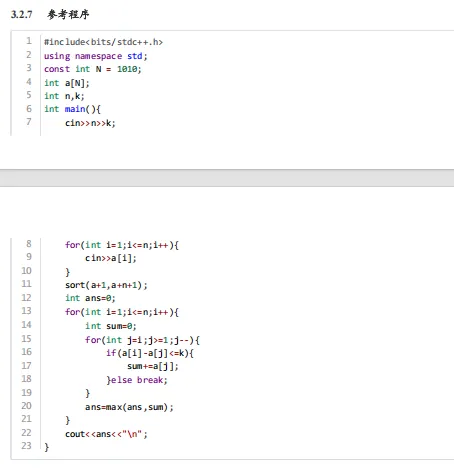Screen dimensions: 454x469
Task: Click the closing brace on line 23
Action: [x=47, y=447]
